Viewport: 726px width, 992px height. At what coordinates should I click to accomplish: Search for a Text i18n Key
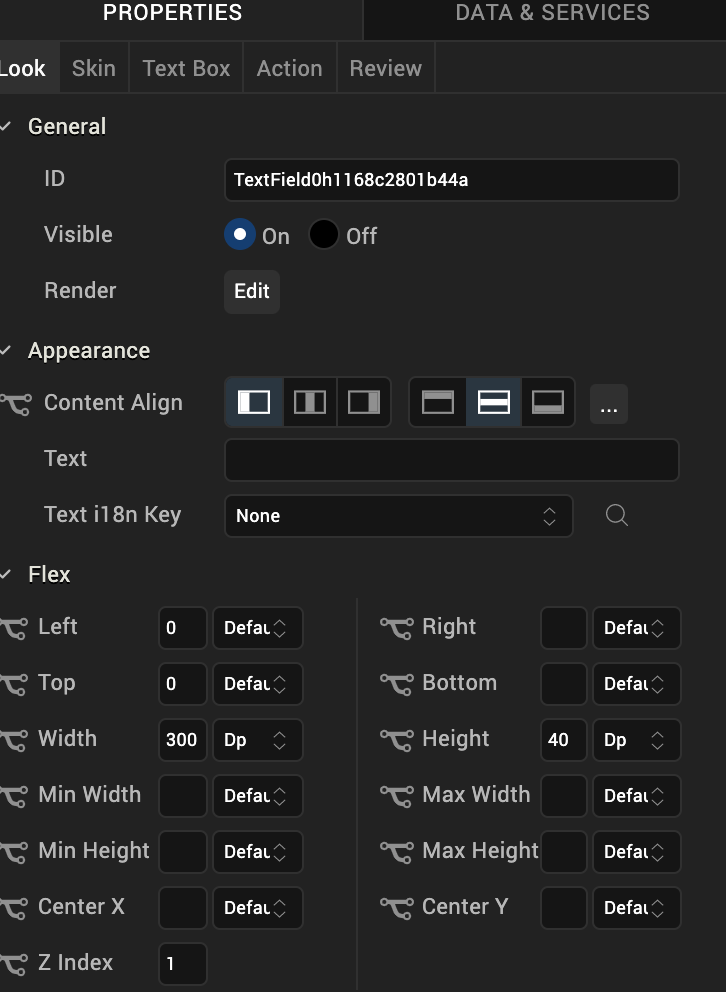617,515
